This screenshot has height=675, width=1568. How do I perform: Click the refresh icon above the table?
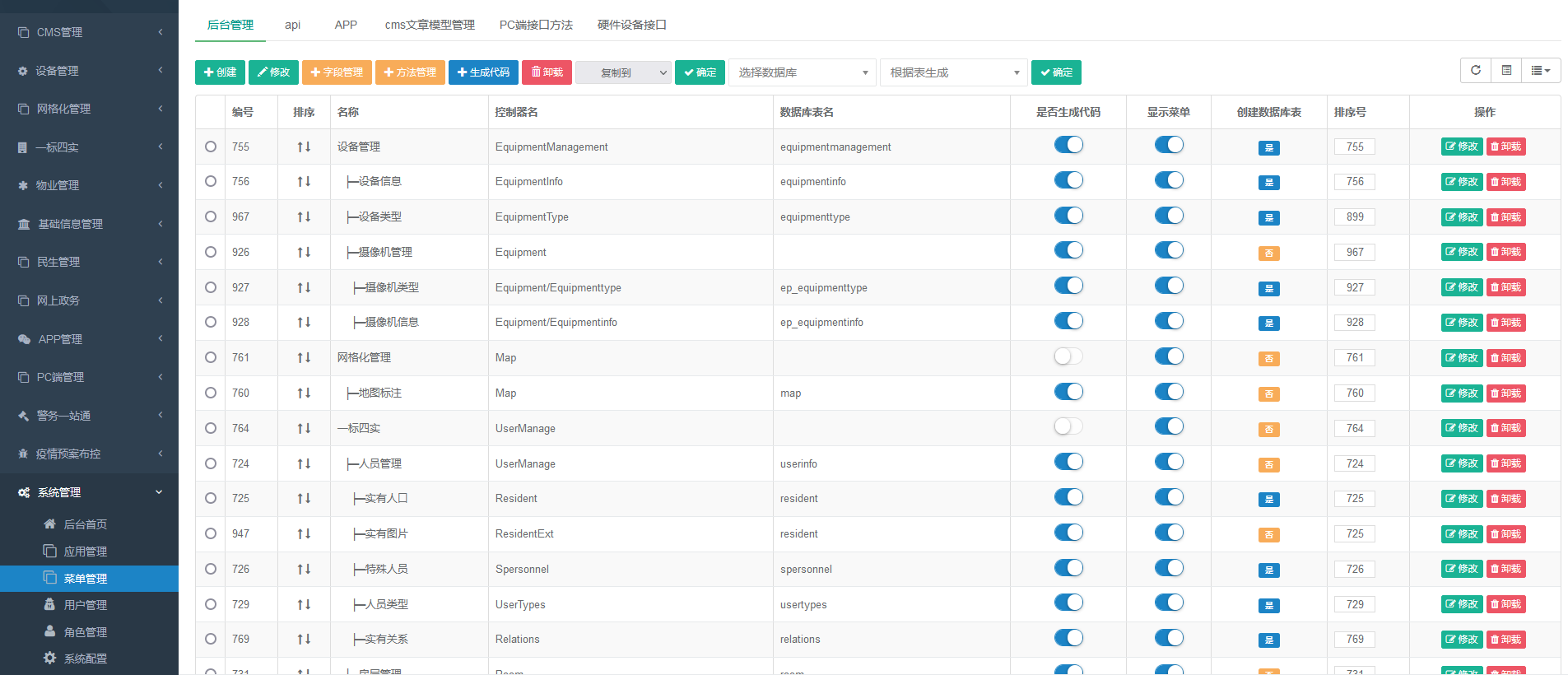[1475, 71]
